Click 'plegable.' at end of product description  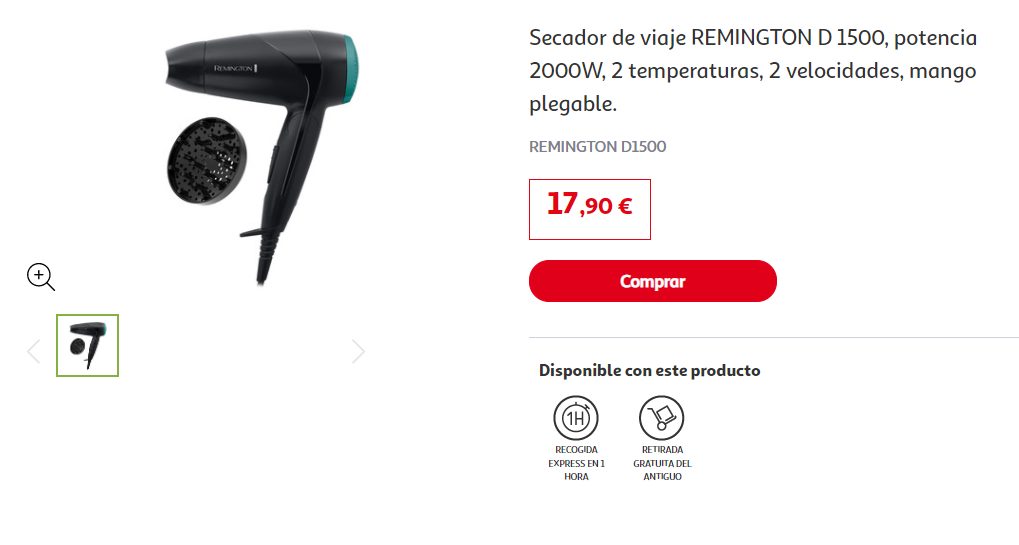point(573,104)
